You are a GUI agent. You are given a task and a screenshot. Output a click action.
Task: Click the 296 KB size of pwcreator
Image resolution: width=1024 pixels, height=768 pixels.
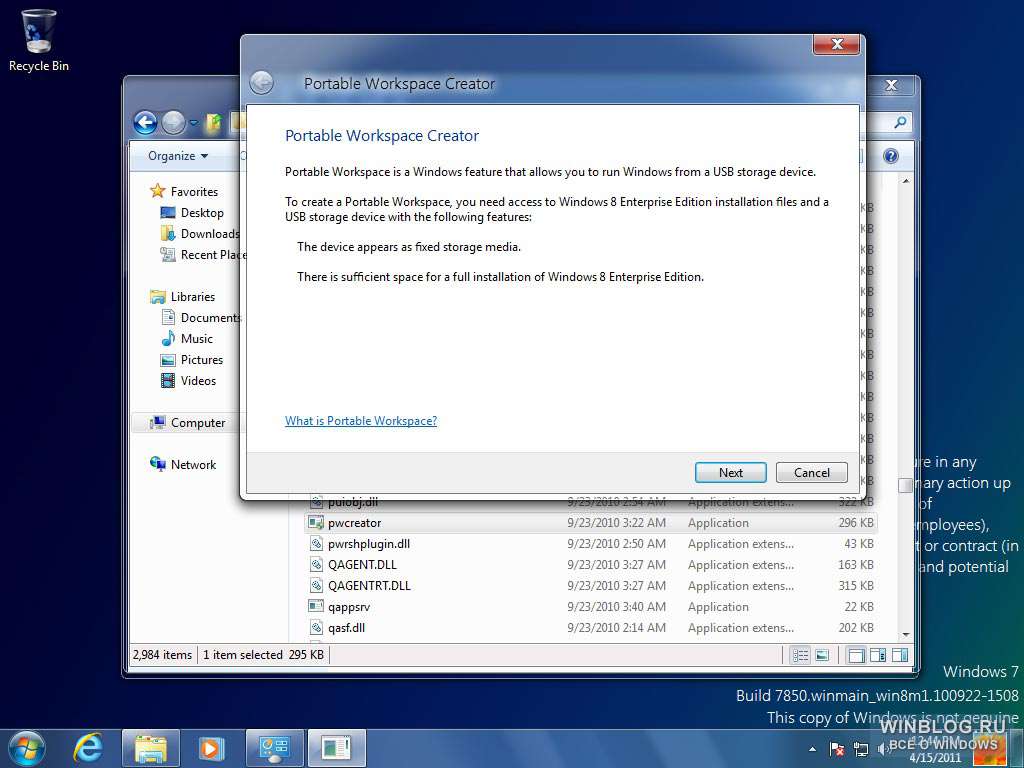click(856, 522)
